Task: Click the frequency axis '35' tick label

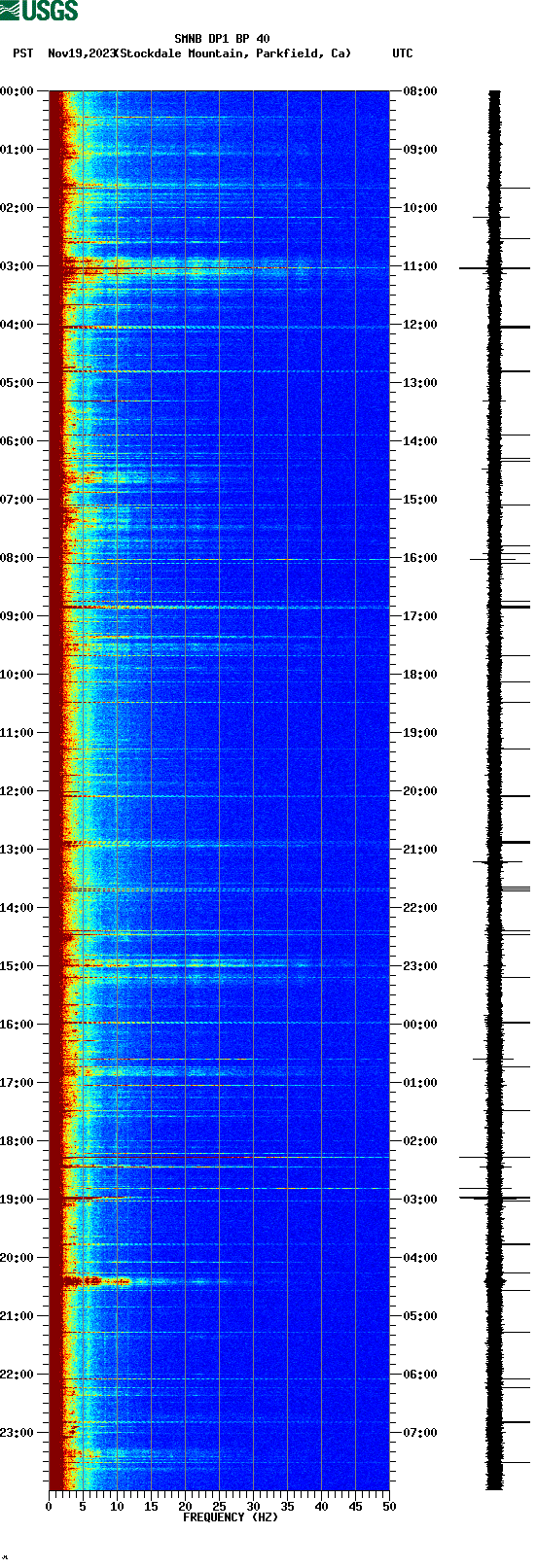Action: (287, 1507)
